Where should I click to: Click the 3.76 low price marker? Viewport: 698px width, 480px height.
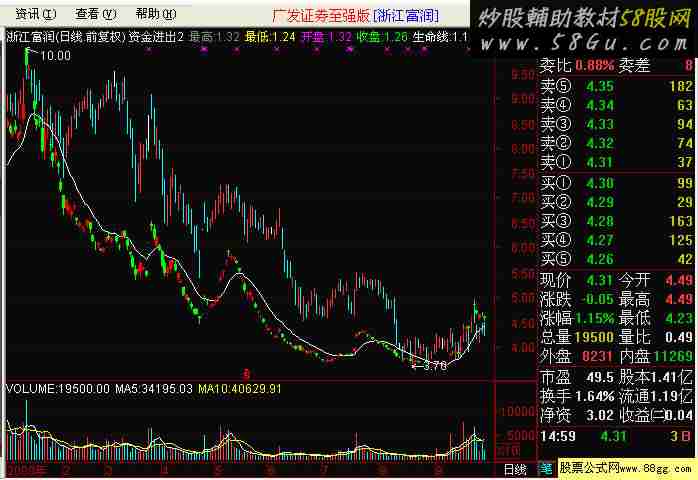tap(434, 366)
